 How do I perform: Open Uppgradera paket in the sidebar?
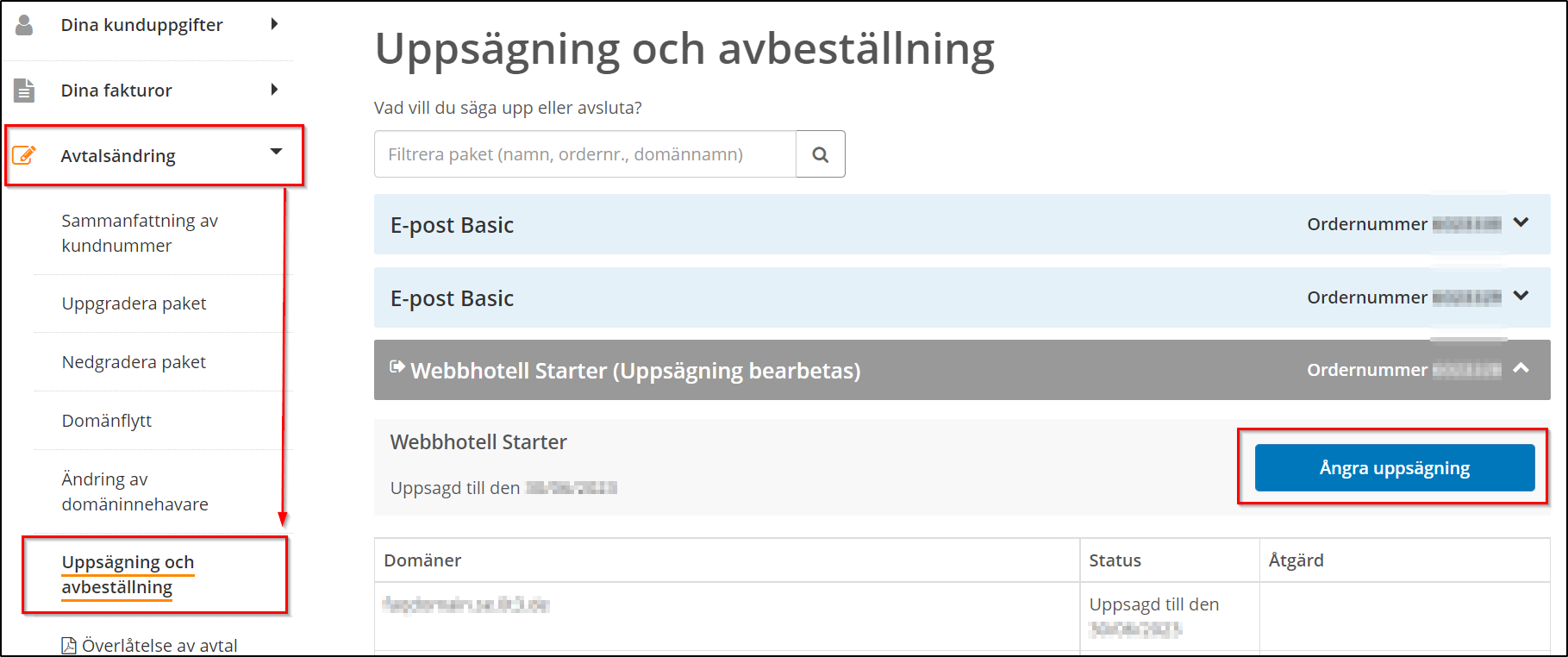[134, 303]
